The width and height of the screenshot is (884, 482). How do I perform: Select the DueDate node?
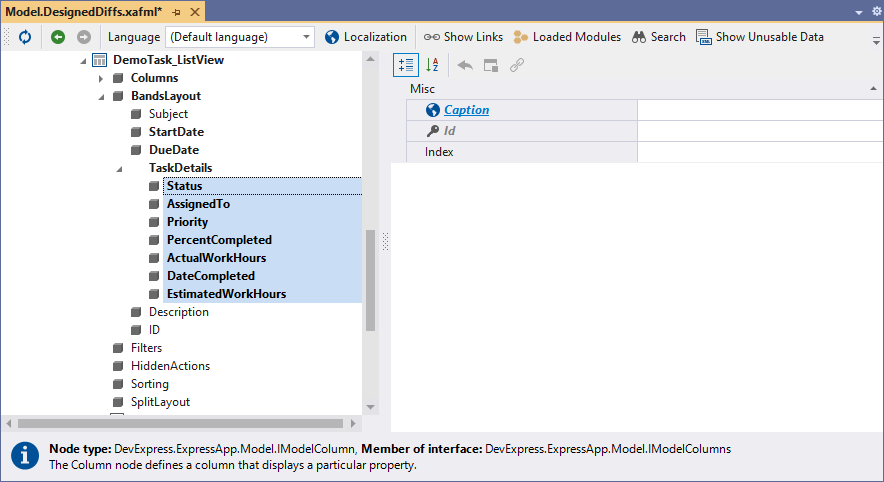point(174,150)
